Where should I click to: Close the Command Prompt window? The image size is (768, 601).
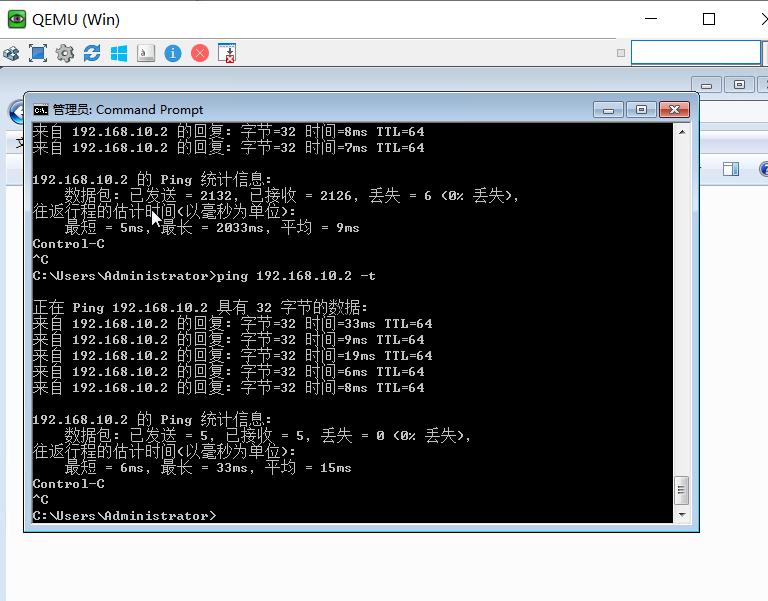[x=675, y=109]
